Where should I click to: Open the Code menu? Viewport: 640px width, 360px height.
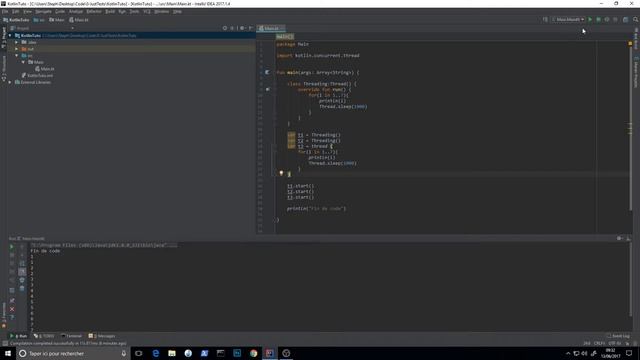pyautogui.click(x=60, y=11)
